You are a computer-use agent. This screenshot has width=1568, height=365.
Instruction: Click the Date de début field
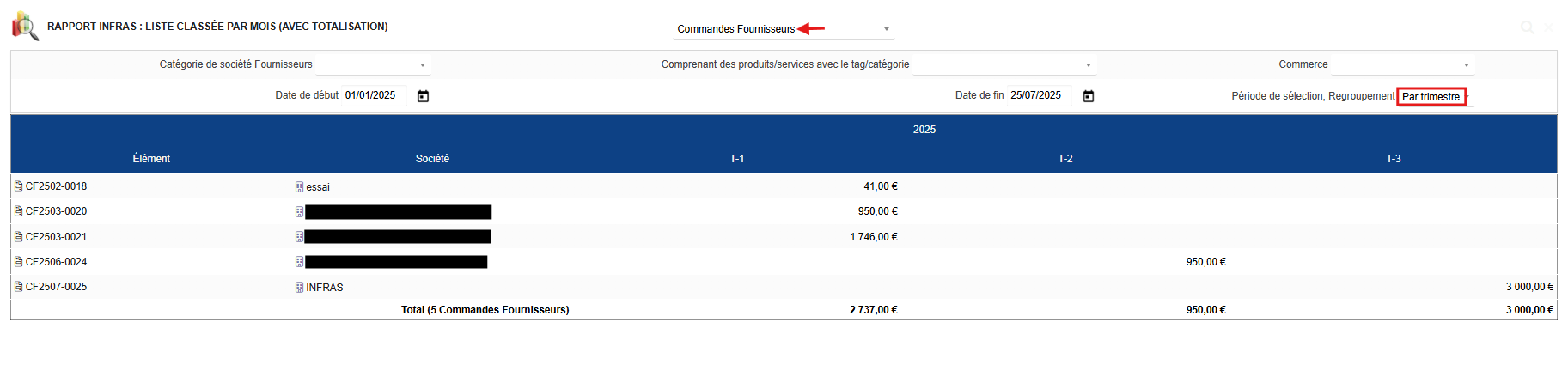click(x=374, y=95)
